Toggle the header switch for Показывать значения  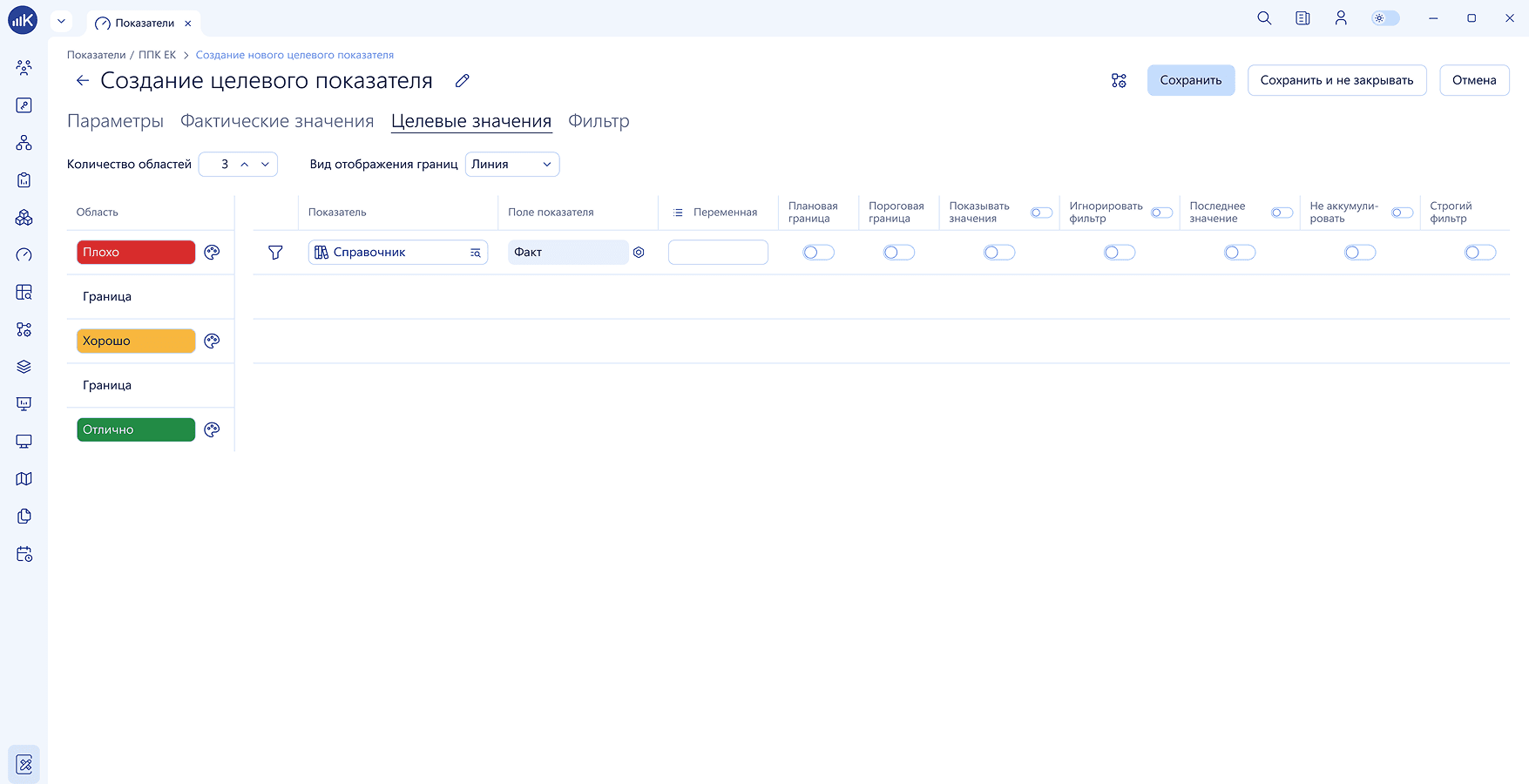point(1042,213)
